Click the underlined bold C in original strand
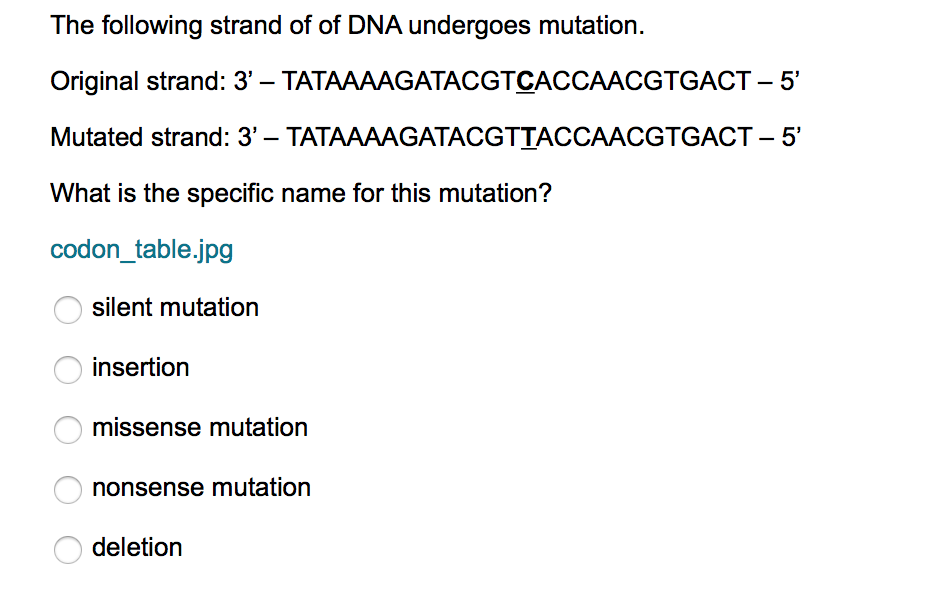Image resolution: width=946 pixels, height=614 pixels. pyautogui.click(x=525, y=81)
